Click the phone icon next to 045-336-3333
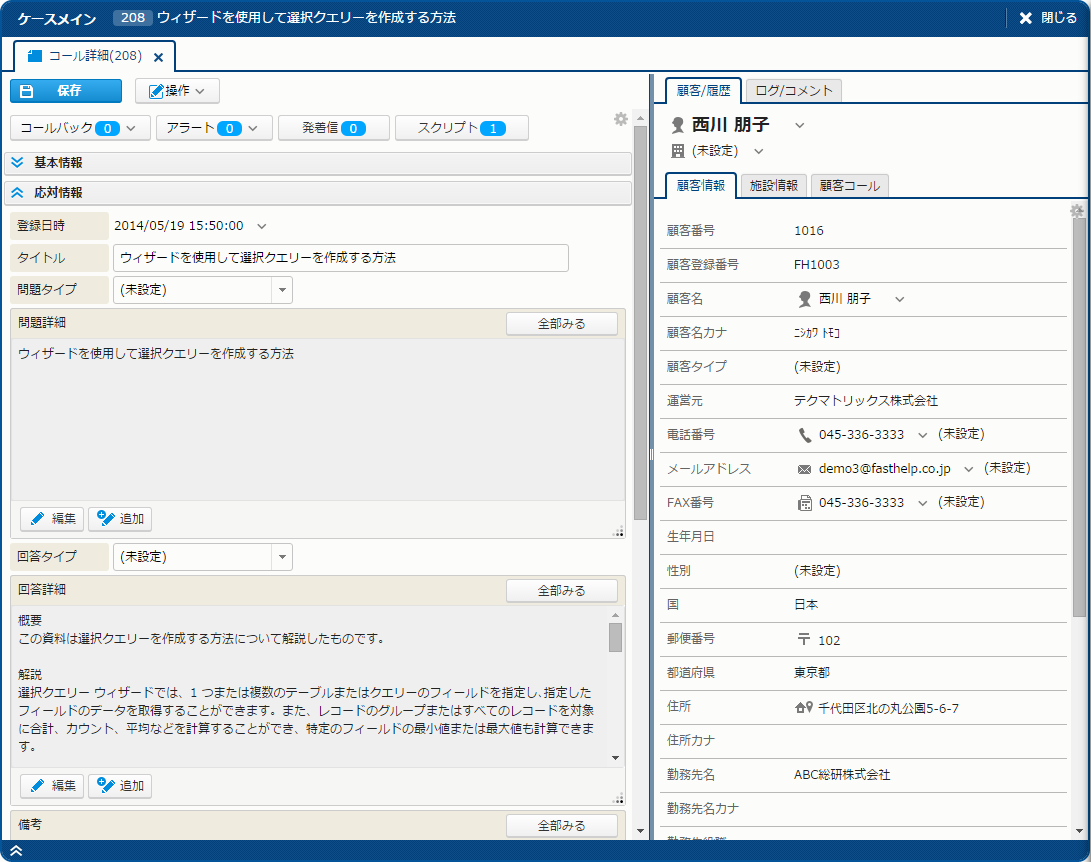 (805, 435)
